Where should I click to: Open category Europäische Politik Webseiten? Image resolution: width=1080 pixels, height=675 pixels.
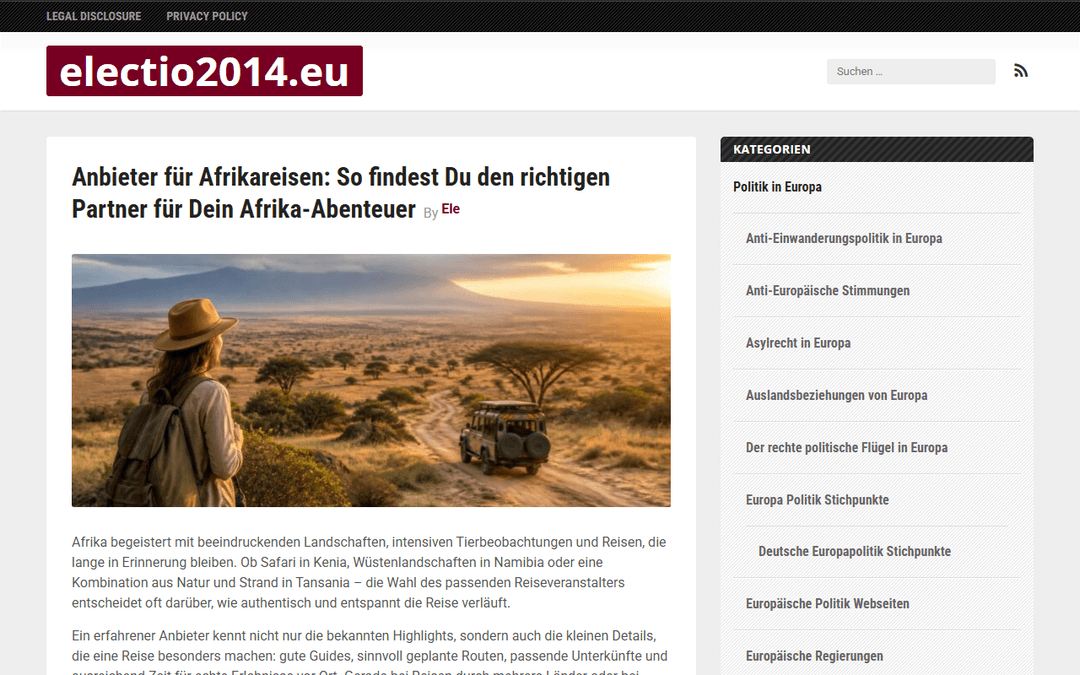[827, 604]
